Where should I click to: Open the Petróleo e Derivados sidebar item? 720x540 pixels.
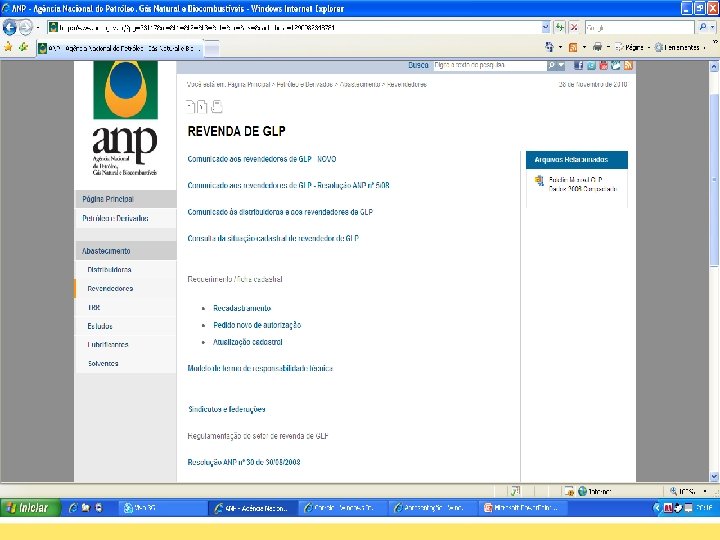(x=125, y=218)
